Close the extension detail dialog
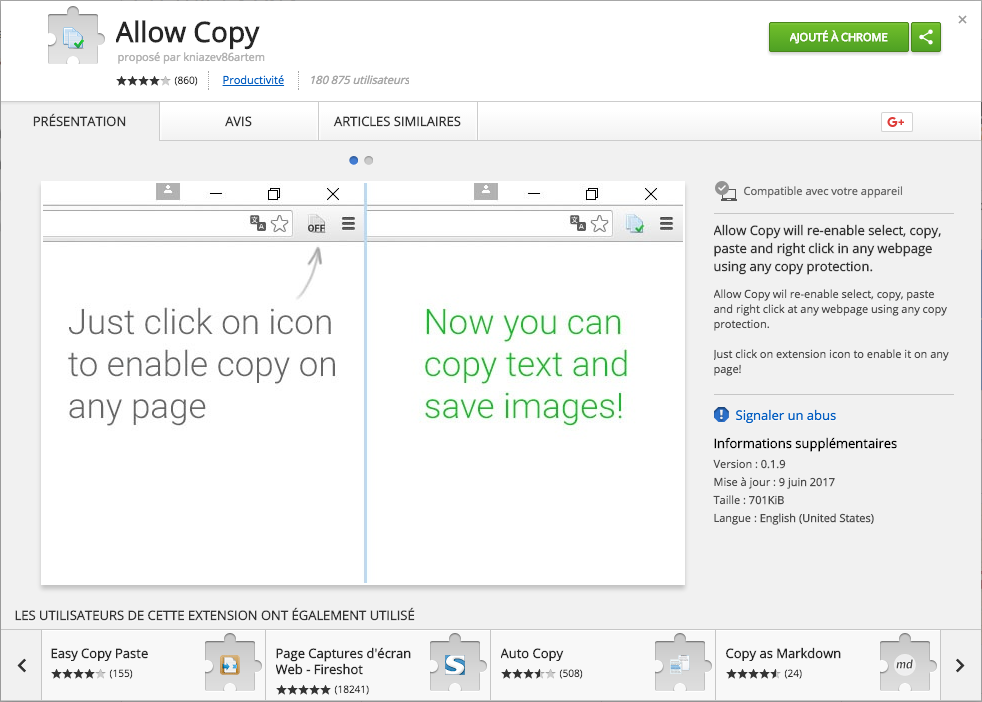This screenshot has width=982, height=702. point(963,20)
